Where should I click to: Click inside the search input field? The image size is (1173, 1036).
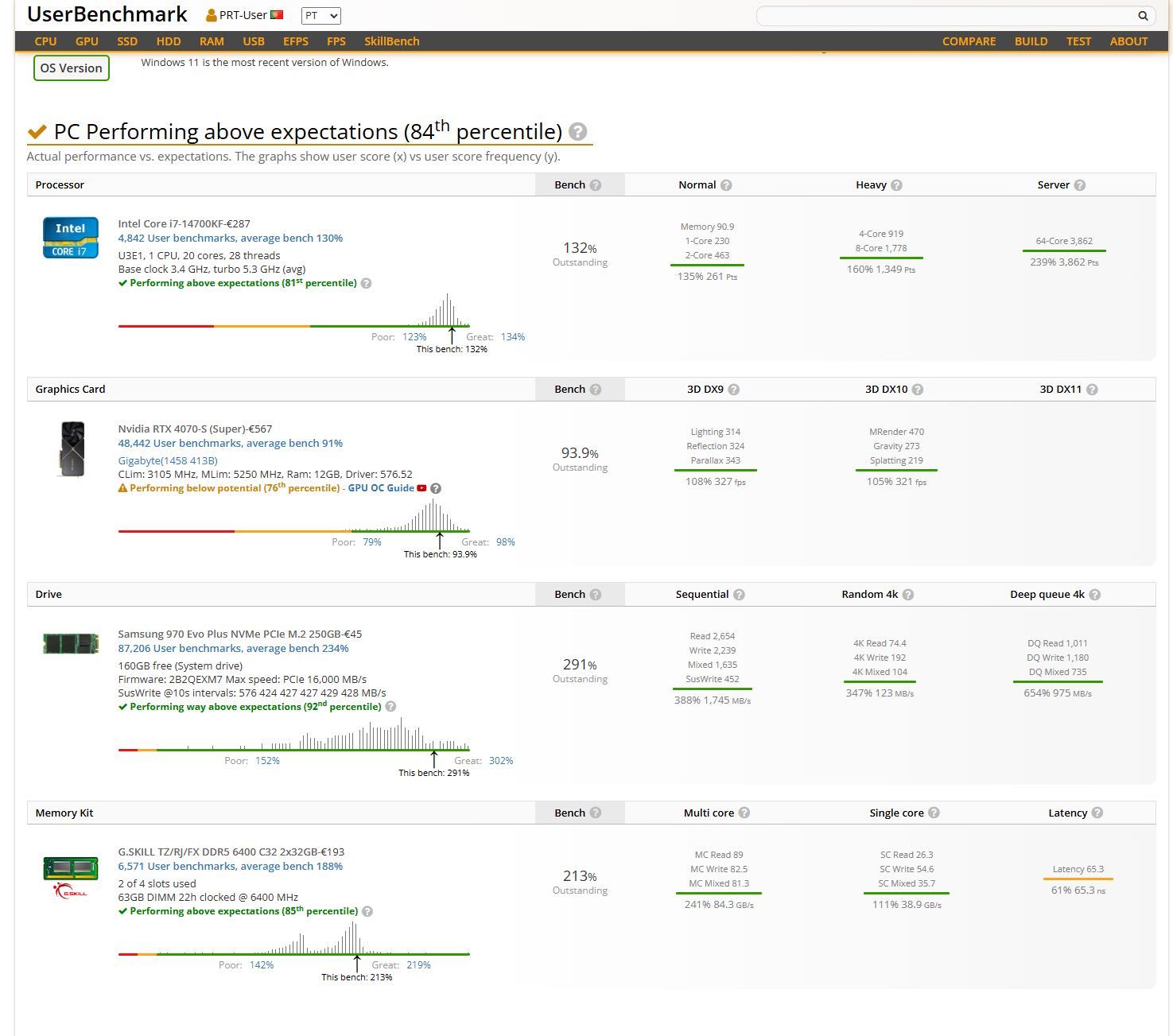pos(946,15)
